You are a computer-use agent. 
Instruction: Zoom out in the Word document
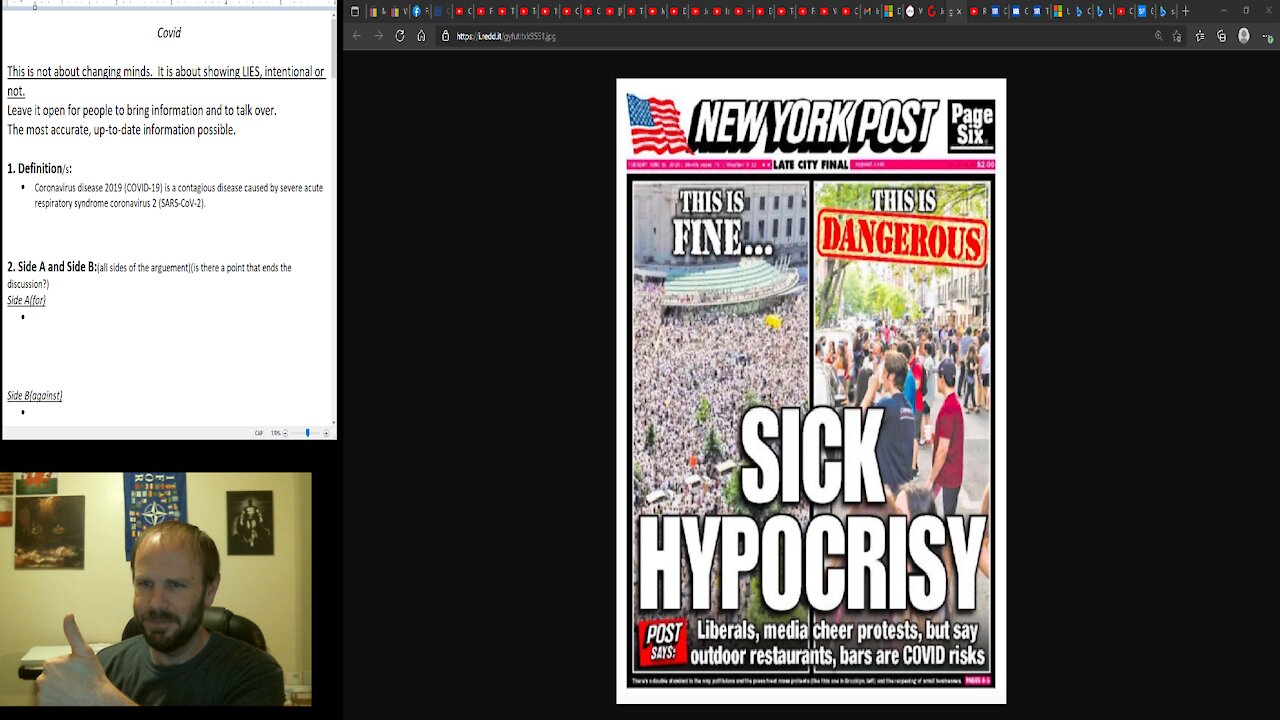point(285,433)
